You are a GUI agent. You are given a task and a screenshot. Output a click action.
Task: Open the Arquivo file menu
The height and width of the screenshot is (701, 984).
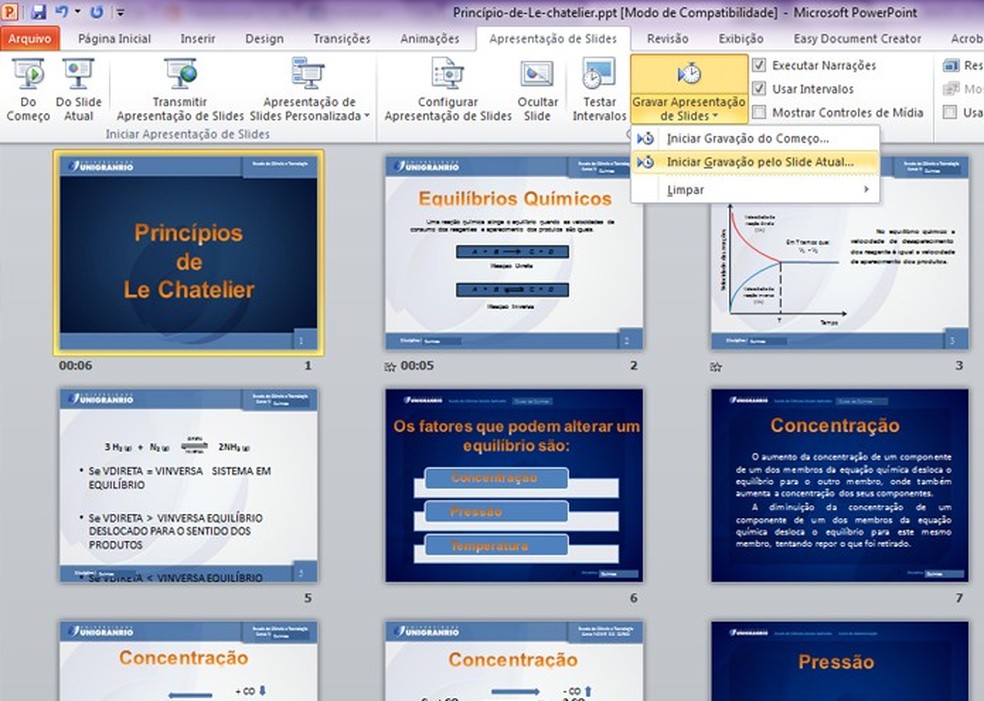[x=30, y=39]
